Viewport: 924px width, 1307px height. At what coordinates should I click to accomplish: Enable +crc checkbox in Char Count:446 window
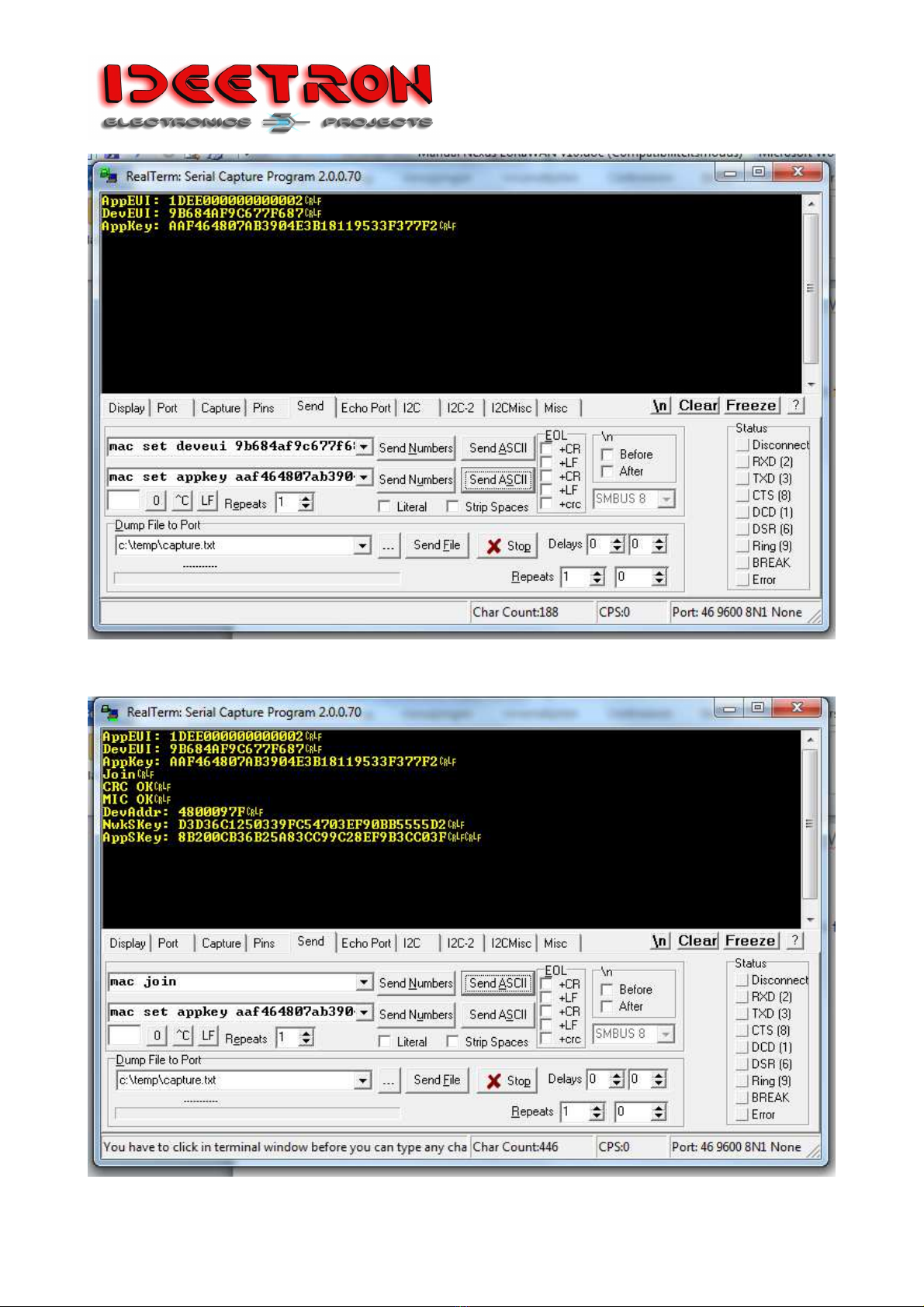coord(547,1039)
